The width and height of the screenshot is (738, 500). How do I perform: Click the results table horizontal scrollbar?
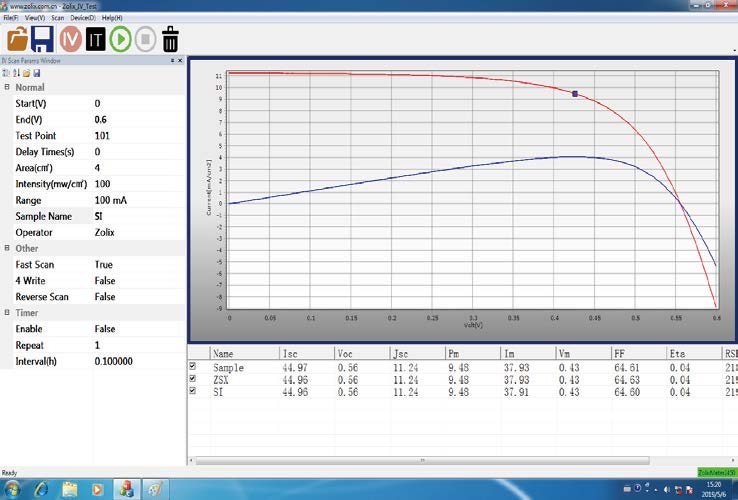coord(420,461)
